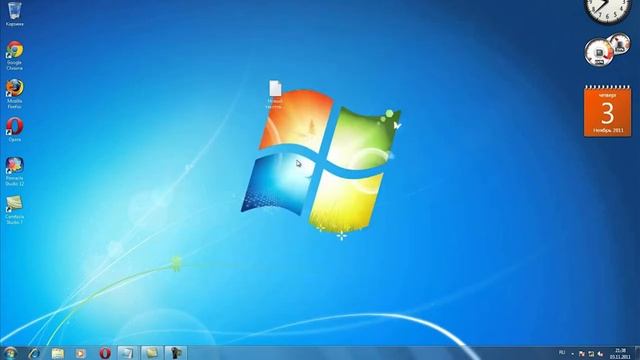Open the orange calendar gadget
Screen dimensions: 640x360
(607, 111)
